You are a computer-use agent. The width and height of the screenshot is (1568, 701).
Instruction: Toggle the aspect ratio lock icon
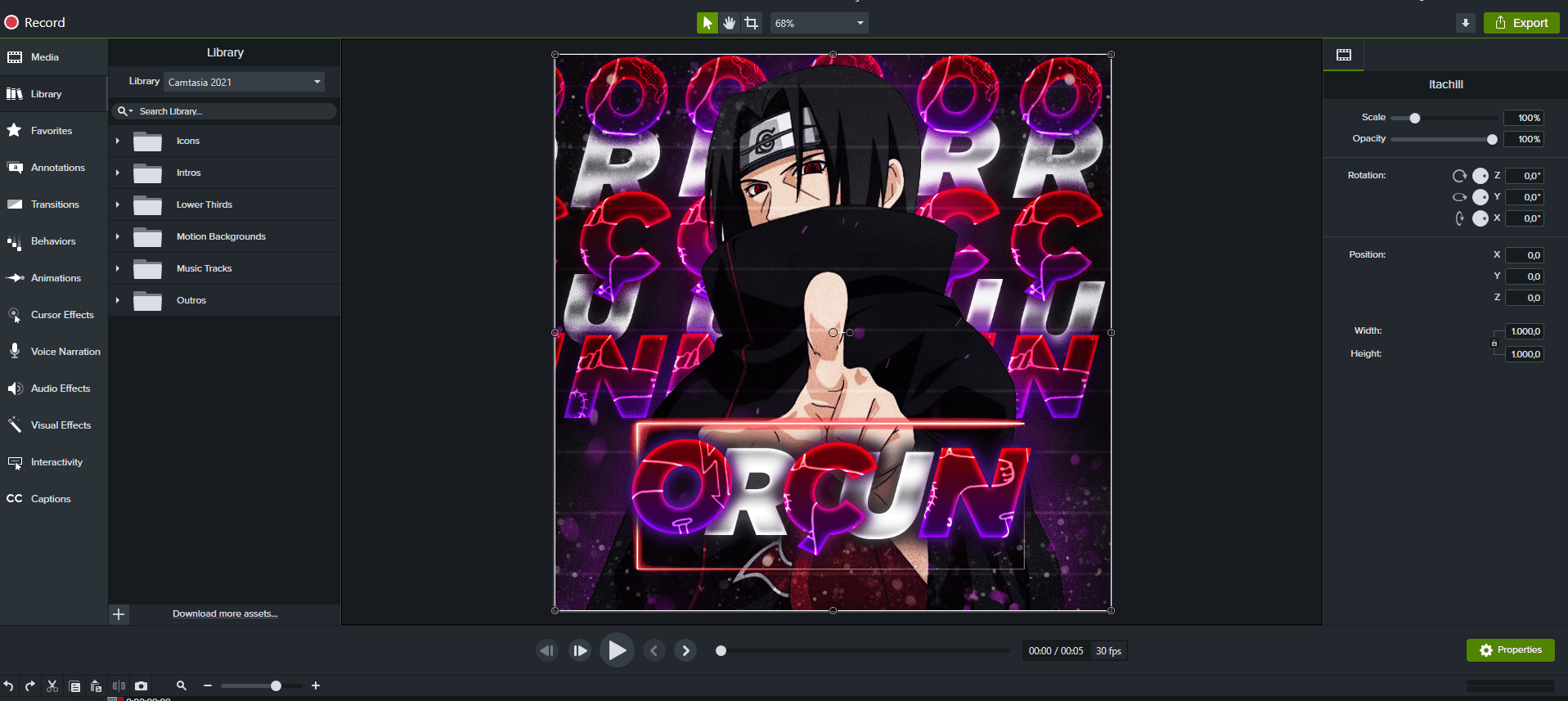[x=1494, y=344]
